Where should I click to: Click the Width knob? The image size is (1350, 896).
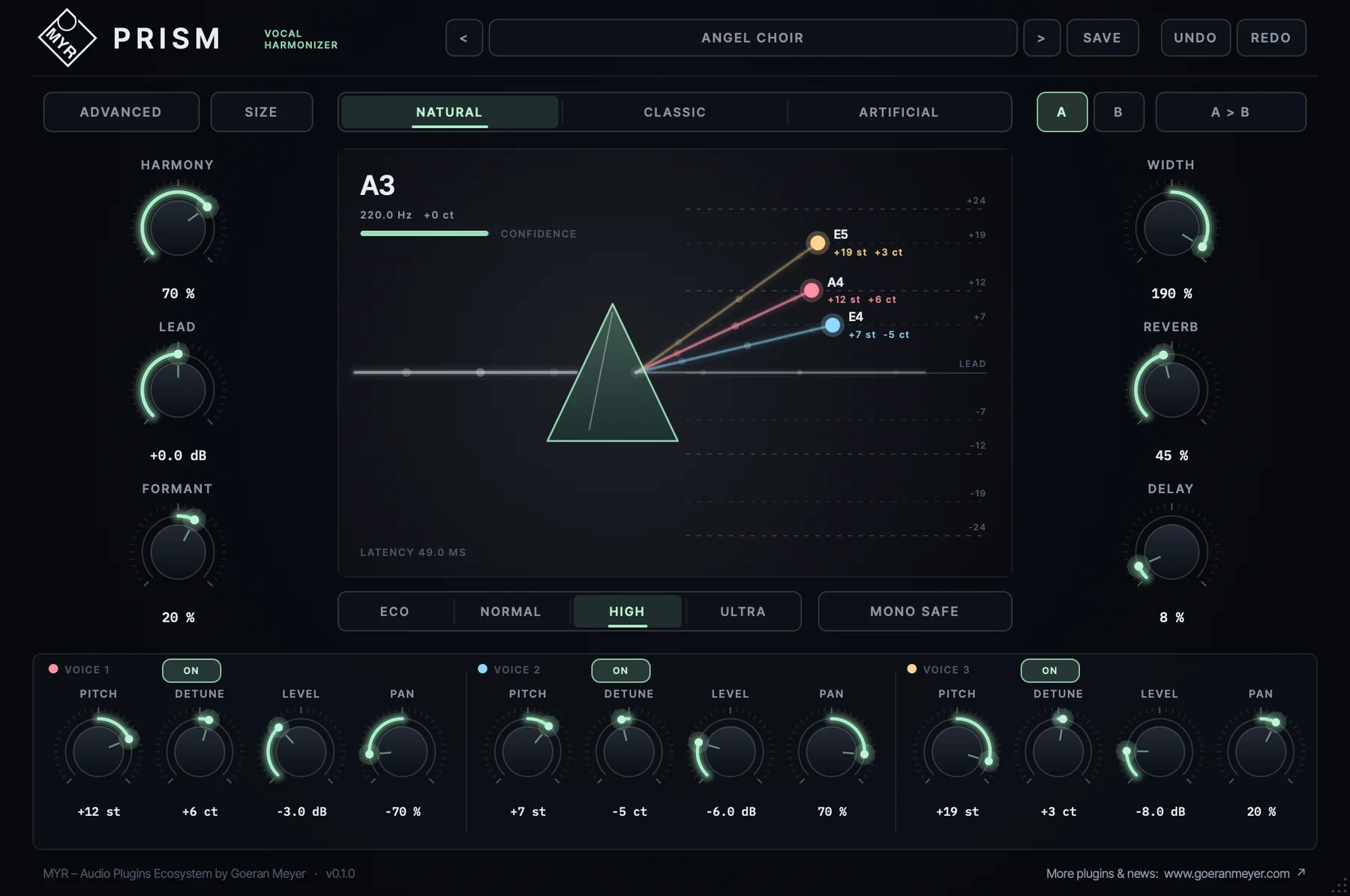click(1171, 228)
